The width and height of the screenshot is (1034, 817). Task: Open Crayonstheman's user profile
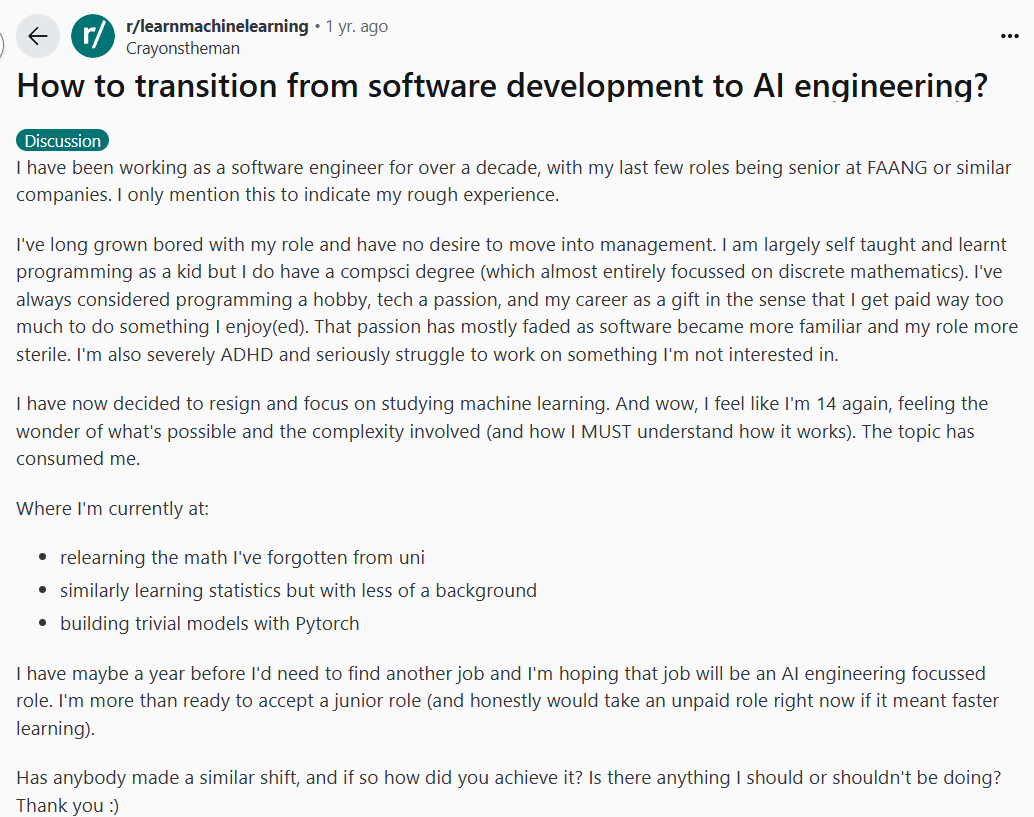183,48
